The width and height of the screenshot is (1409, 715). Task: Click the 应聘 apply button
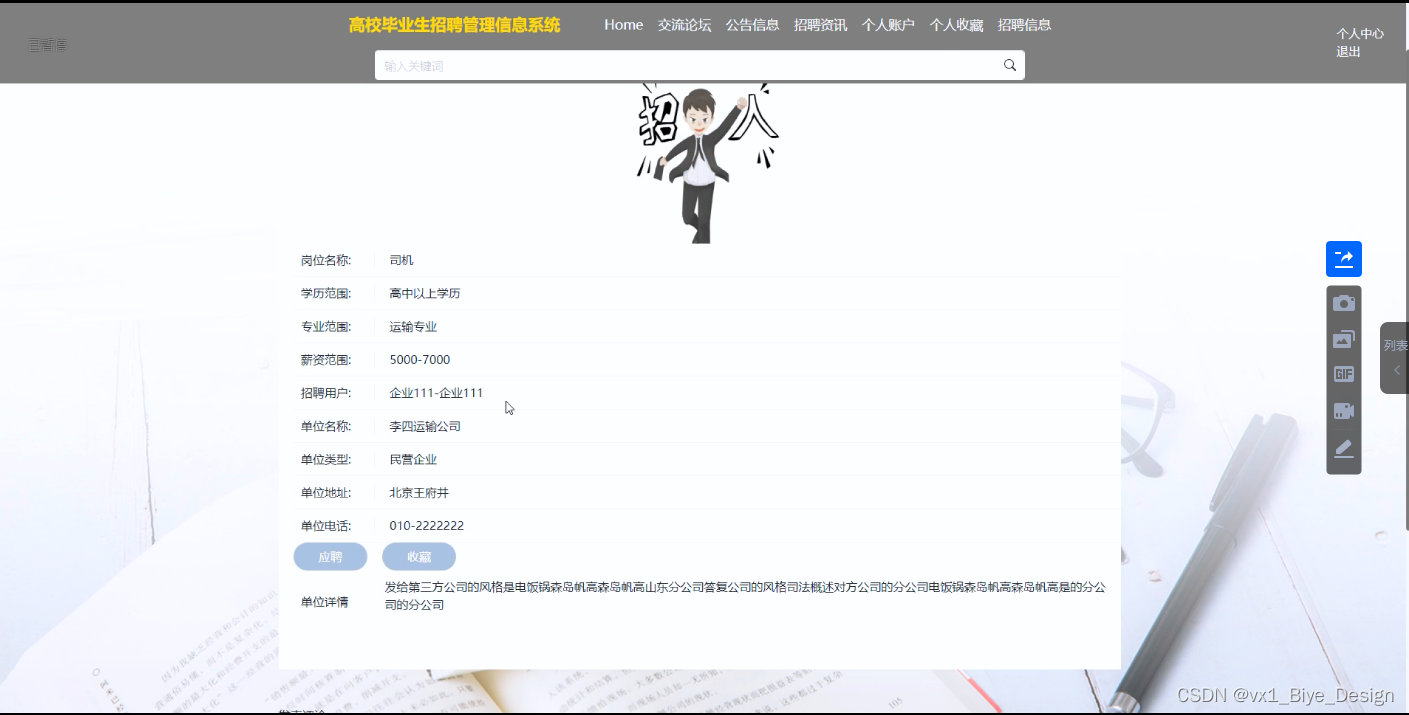[330, 557]
